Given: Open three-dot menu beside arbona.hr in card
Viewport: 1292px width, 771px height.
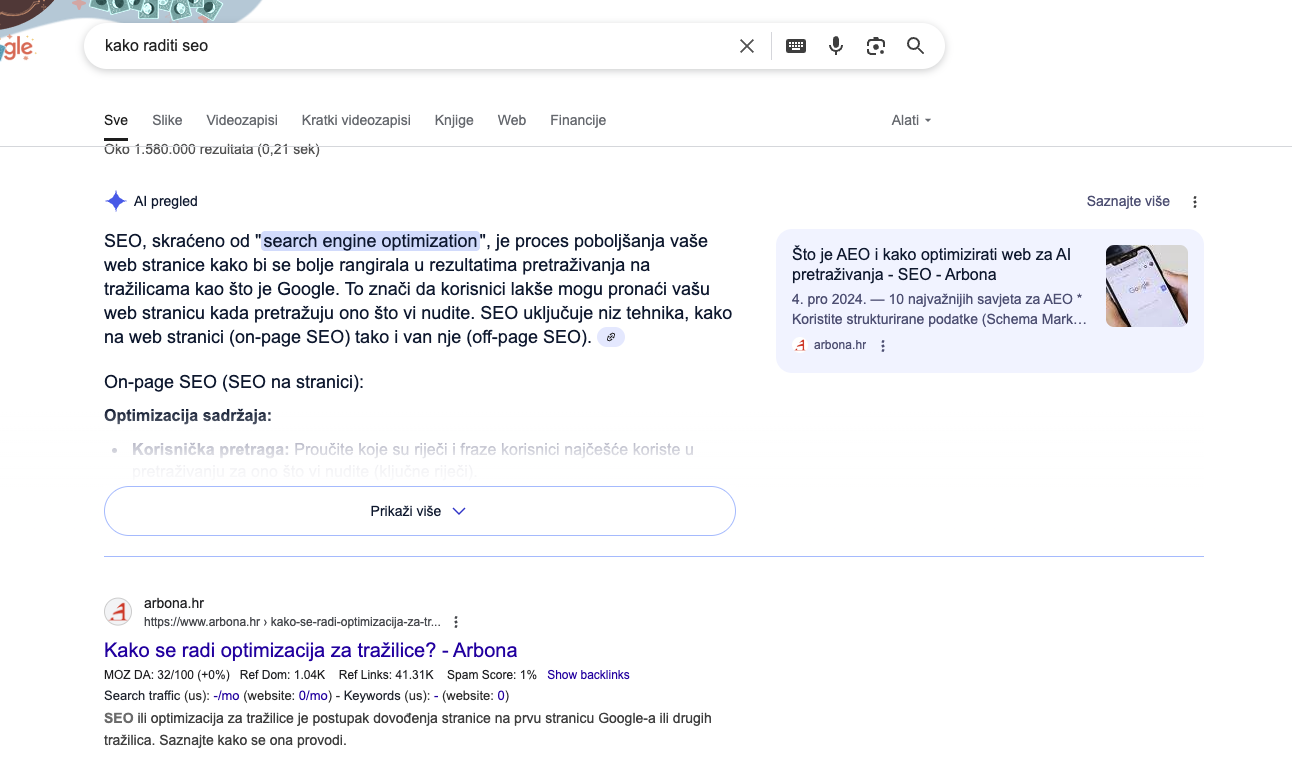Looking at the screenshot, I should pyautogui.click(x=883, y=346).
